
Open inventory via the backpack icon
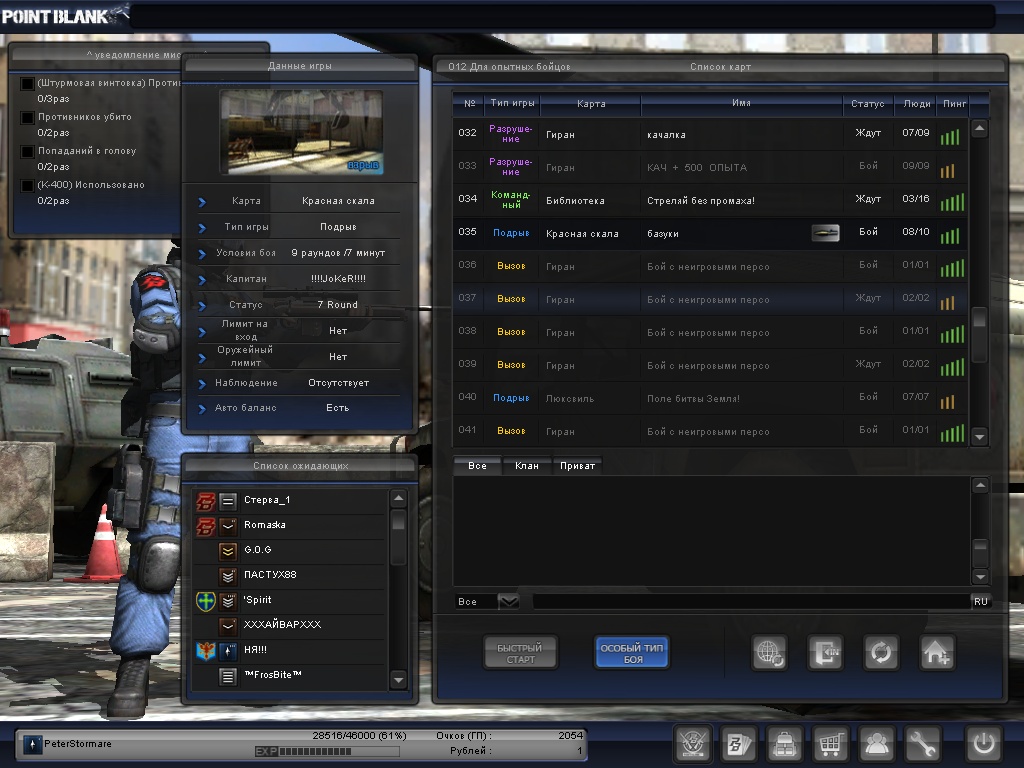point(784,744)
